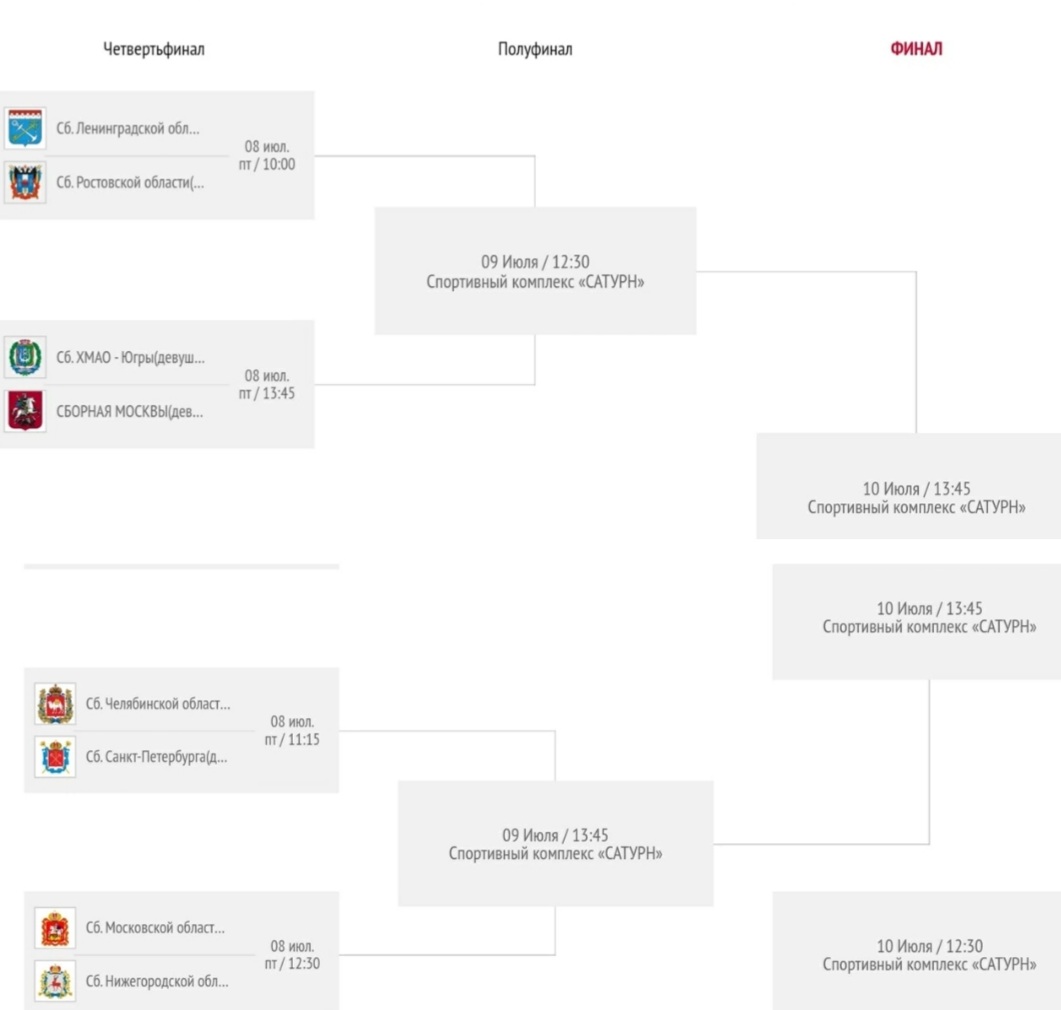
Task: Click the Saint Petersburg team crest icon
Action: point(55,757)
